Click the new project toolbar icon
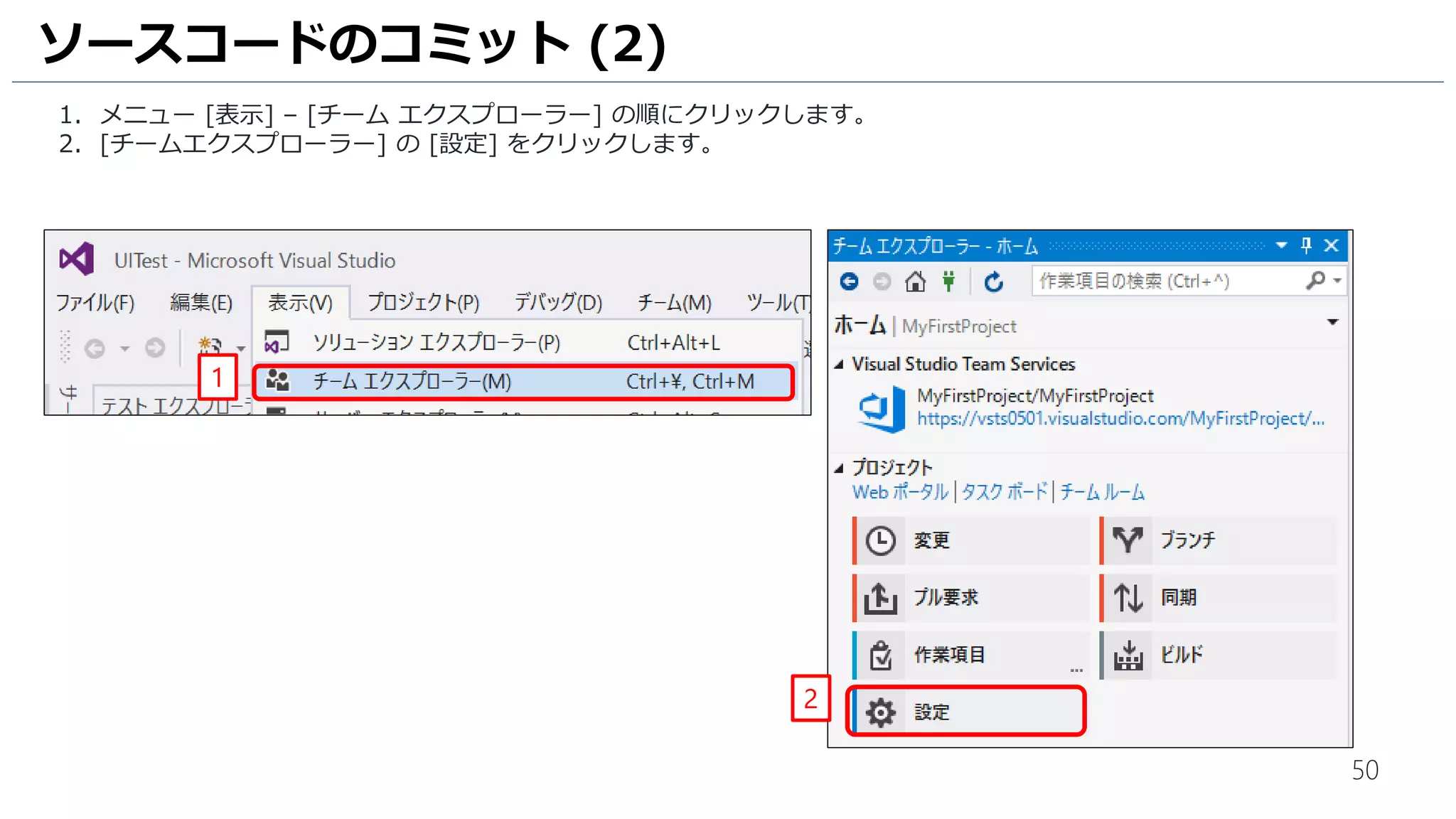Screen dimensions: 1456x819 point(210,347)
